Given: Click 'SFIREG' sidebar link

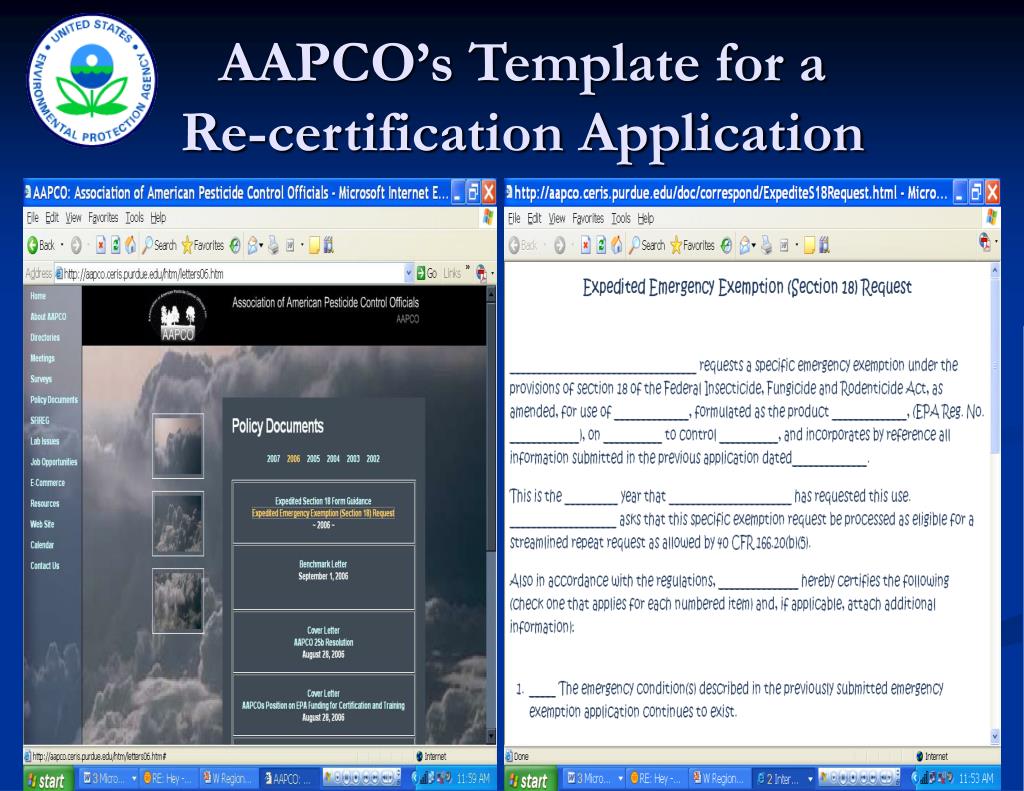Looking at the screenshot, I should tap(40, 421).
